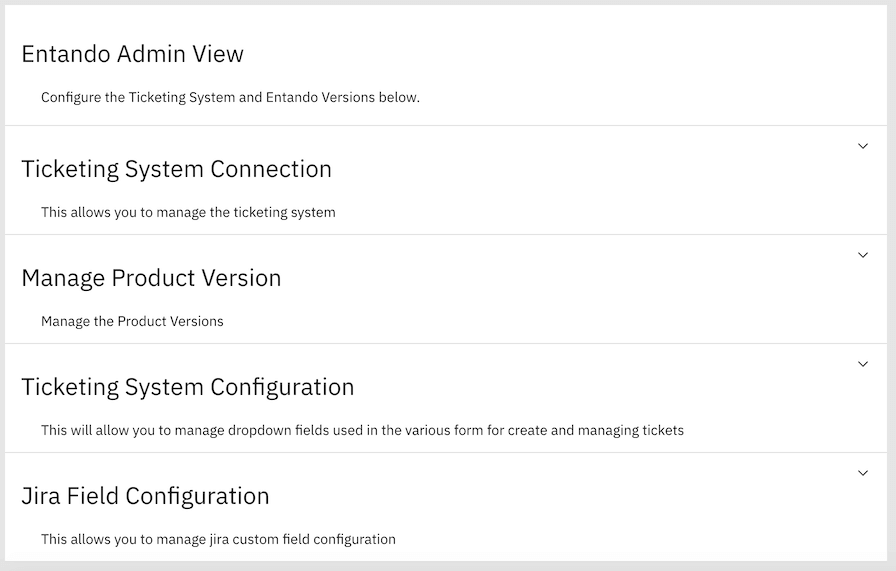Open the Ticketing System Configuration heading
This screenshot has height=571, width=896.
click(x=188, y=388)
